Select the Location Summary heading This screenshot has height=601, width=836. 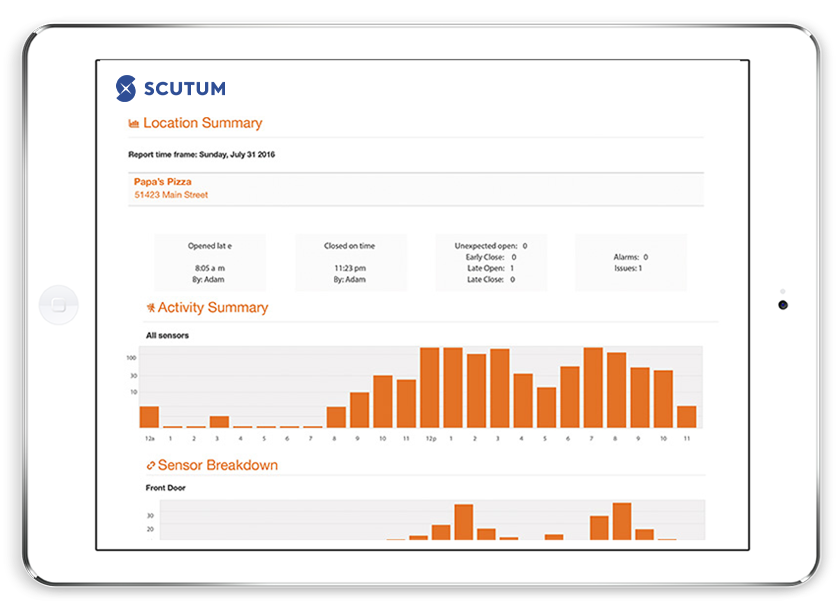(202, 123)
